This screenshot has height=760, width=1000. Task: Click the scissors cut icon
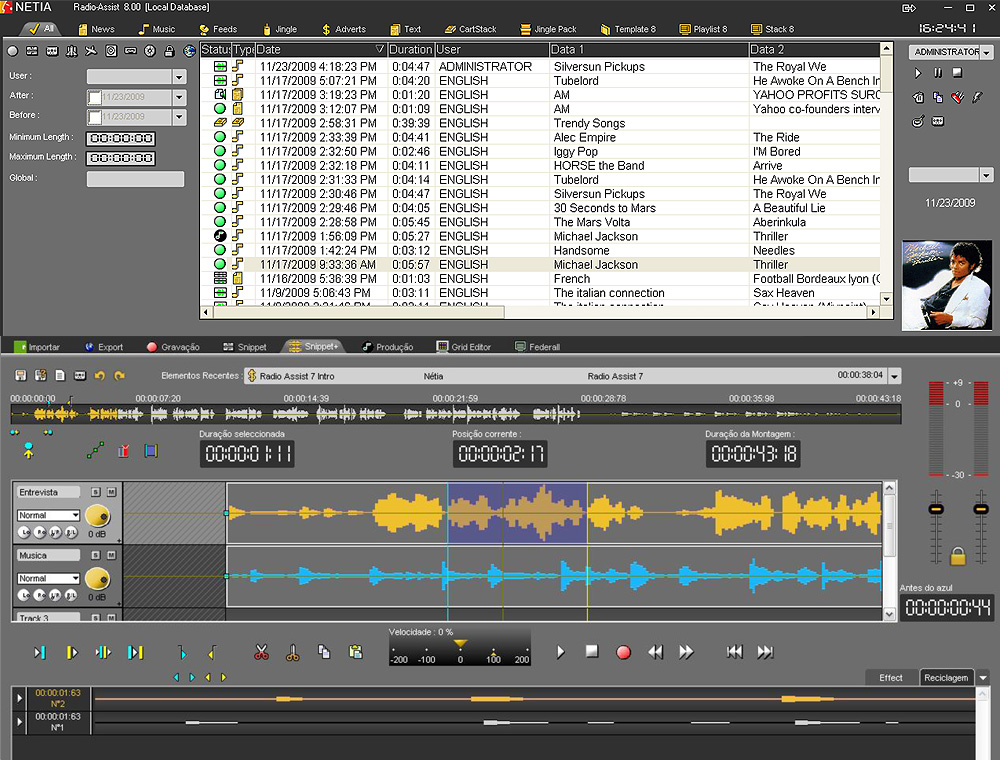point(261,652)
